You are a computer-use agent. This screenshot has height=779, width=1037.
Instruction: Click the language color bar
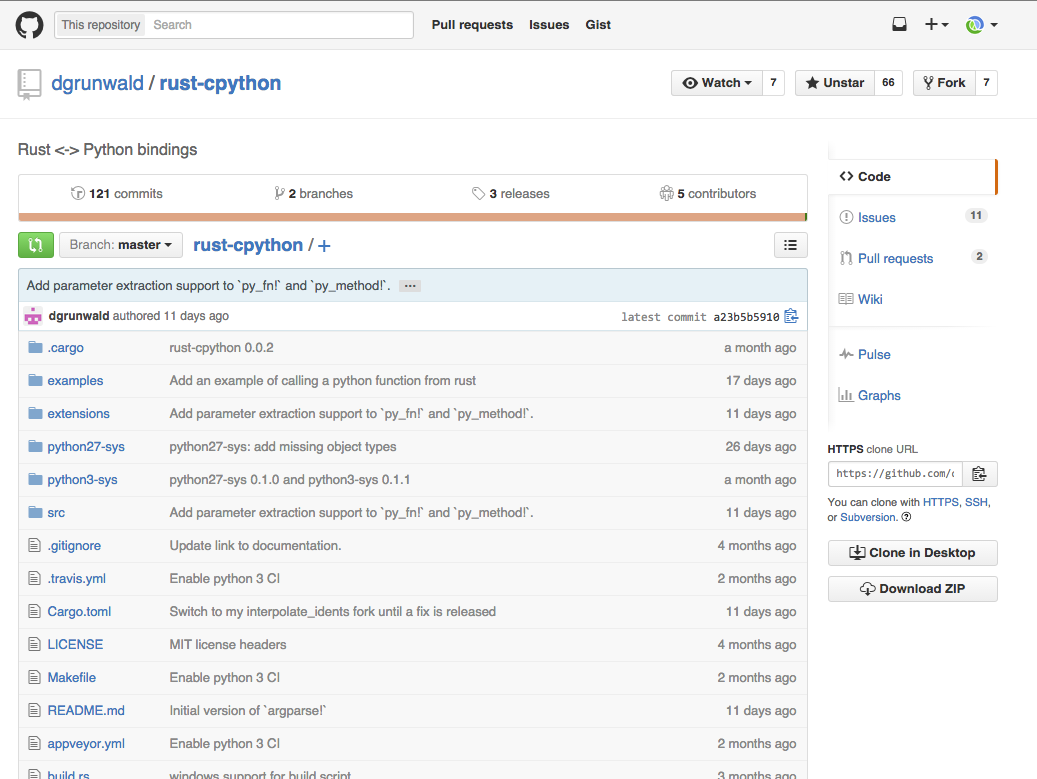[x=412, y=217]
